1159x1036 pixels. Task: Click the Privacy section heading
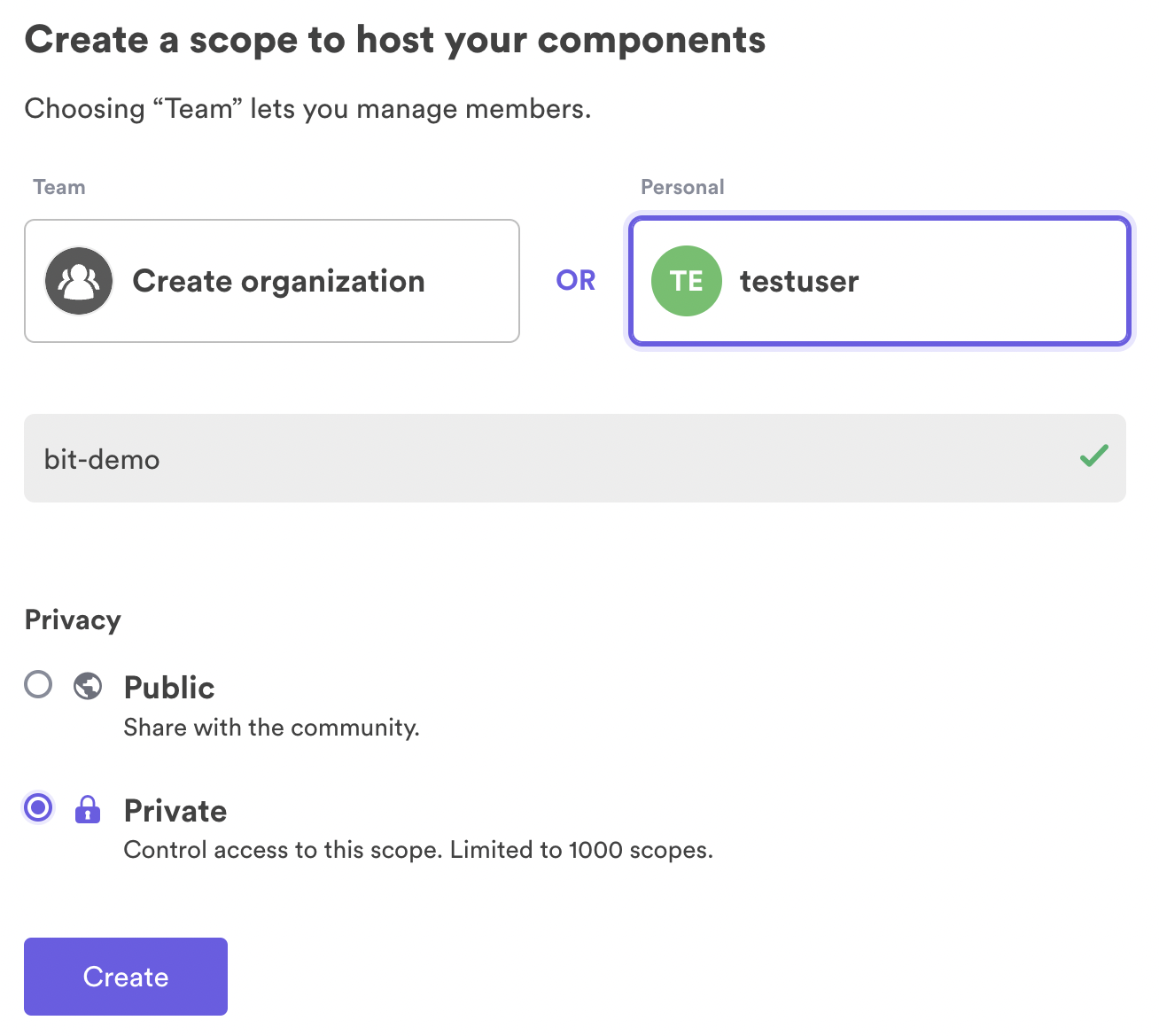click(x=73, y=619)
